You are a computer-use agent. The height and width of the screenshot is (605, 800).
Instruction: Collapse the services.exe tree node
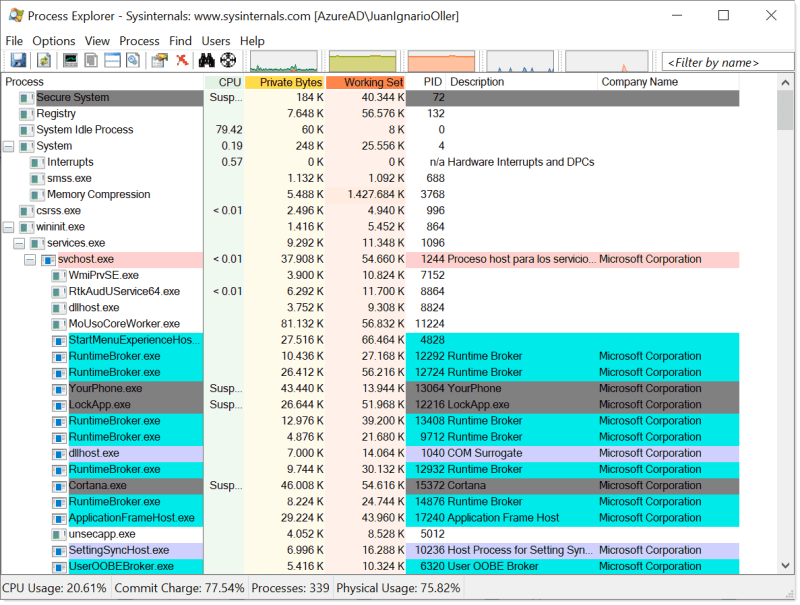[19, 243]
